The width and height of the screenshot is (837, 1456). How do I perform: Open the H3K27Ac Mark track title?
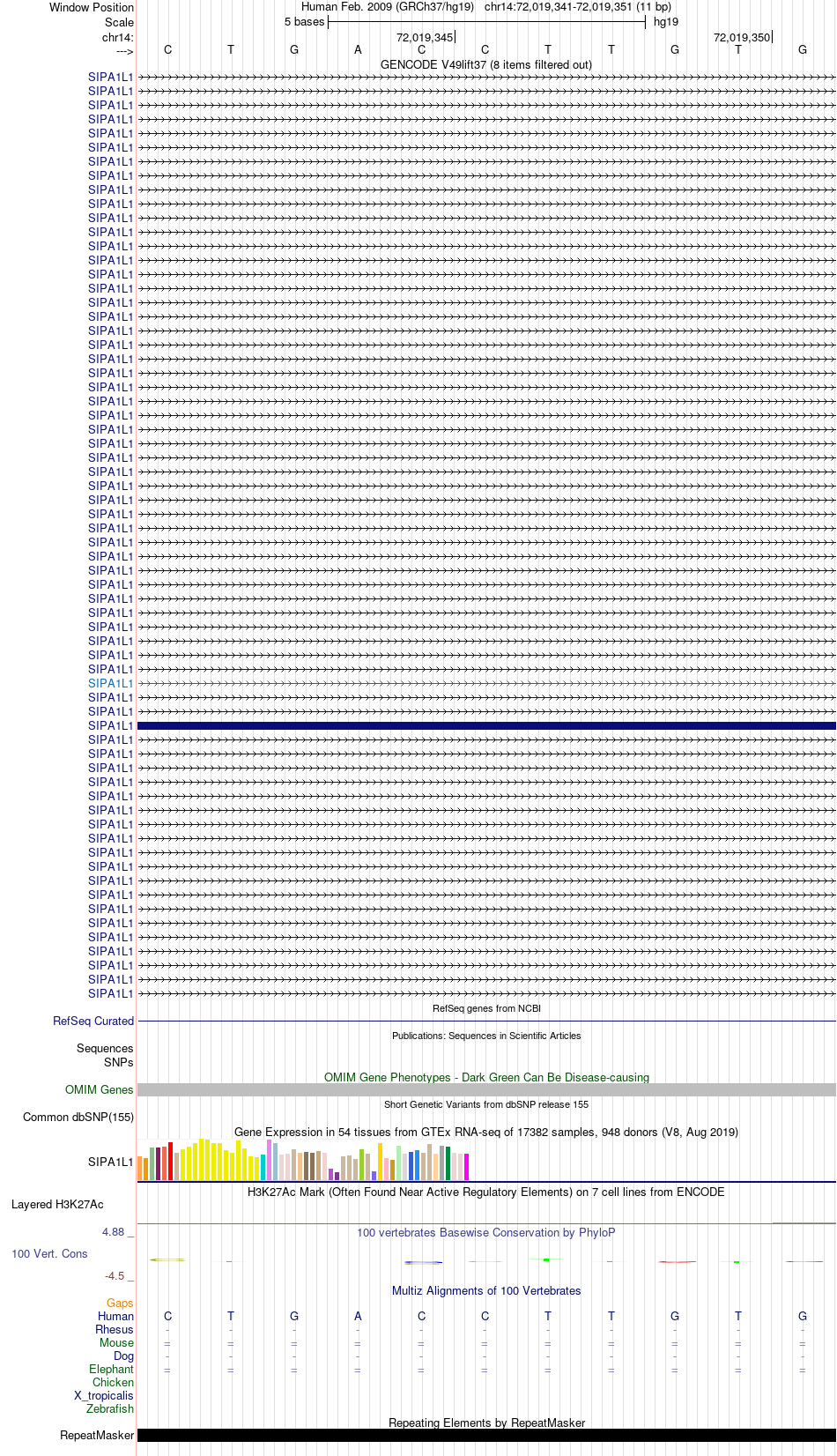tap(486, 1192)
